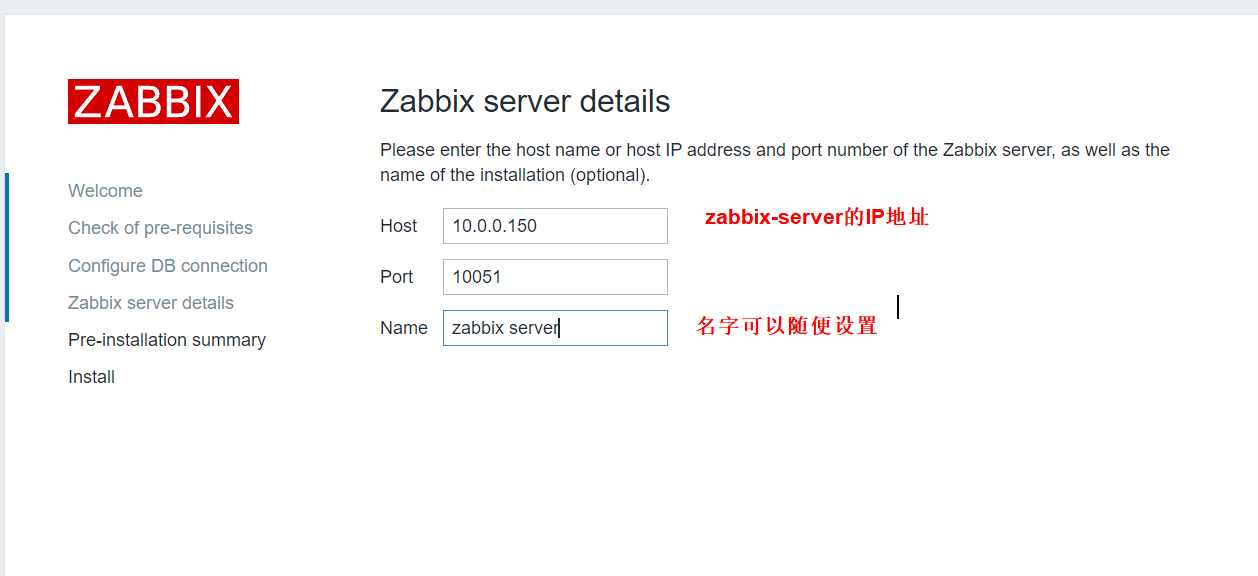The height and width of the screenshot is (576, 1258).
Task: Click the Zabbix server details page heading
Action: (525, 101)
